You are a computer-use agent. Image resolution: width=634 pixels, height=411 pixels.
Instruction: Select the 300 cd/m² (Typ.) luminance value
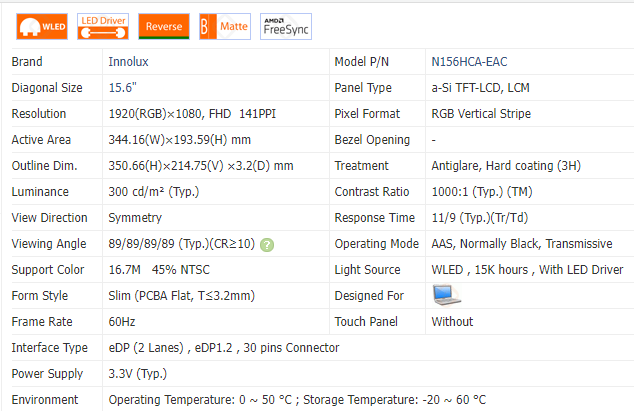pos(154,192)
